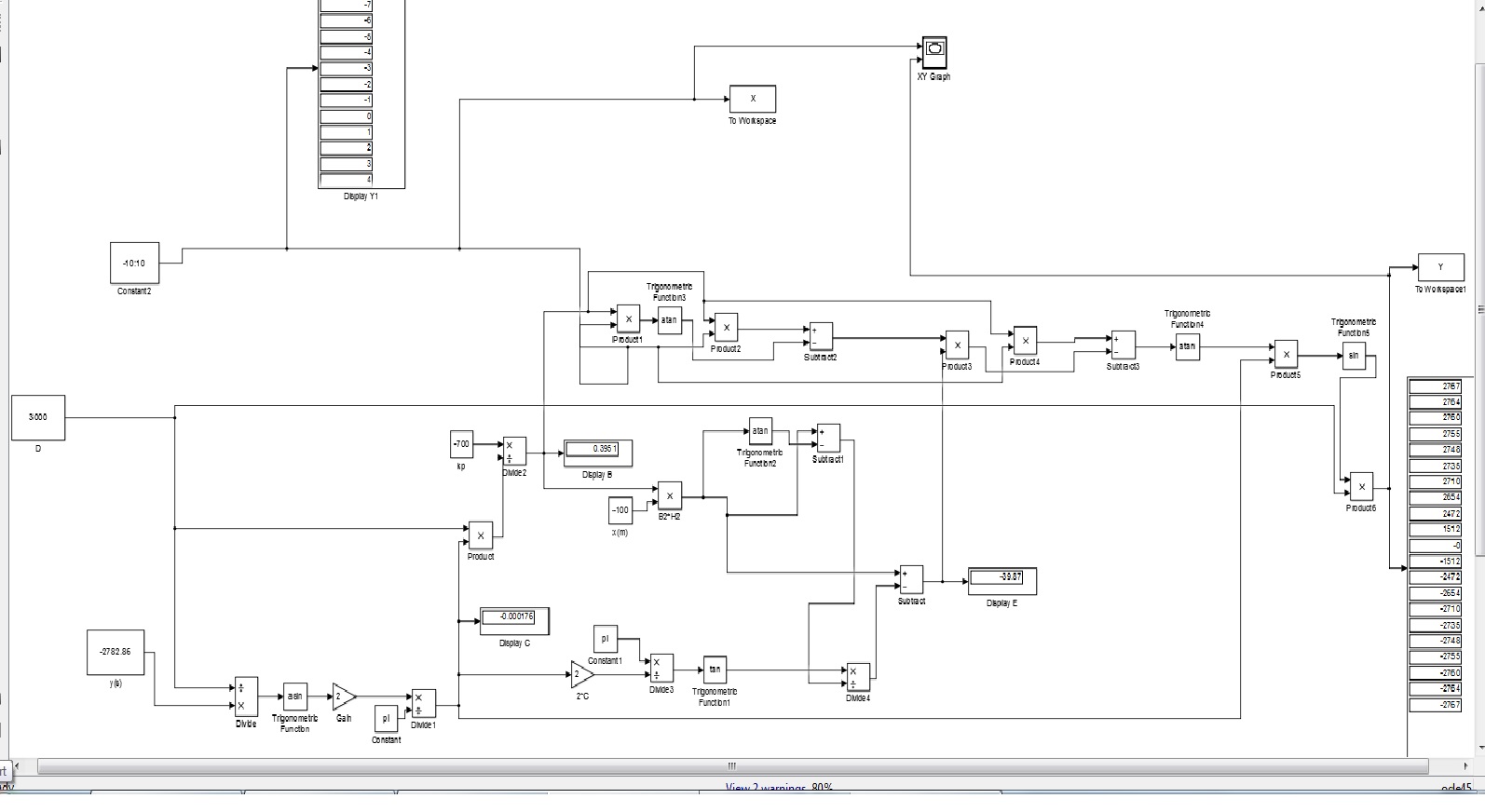Select the 2*C gain triangle block
This screenshot has height=812, width=1485.
(581, 674)
